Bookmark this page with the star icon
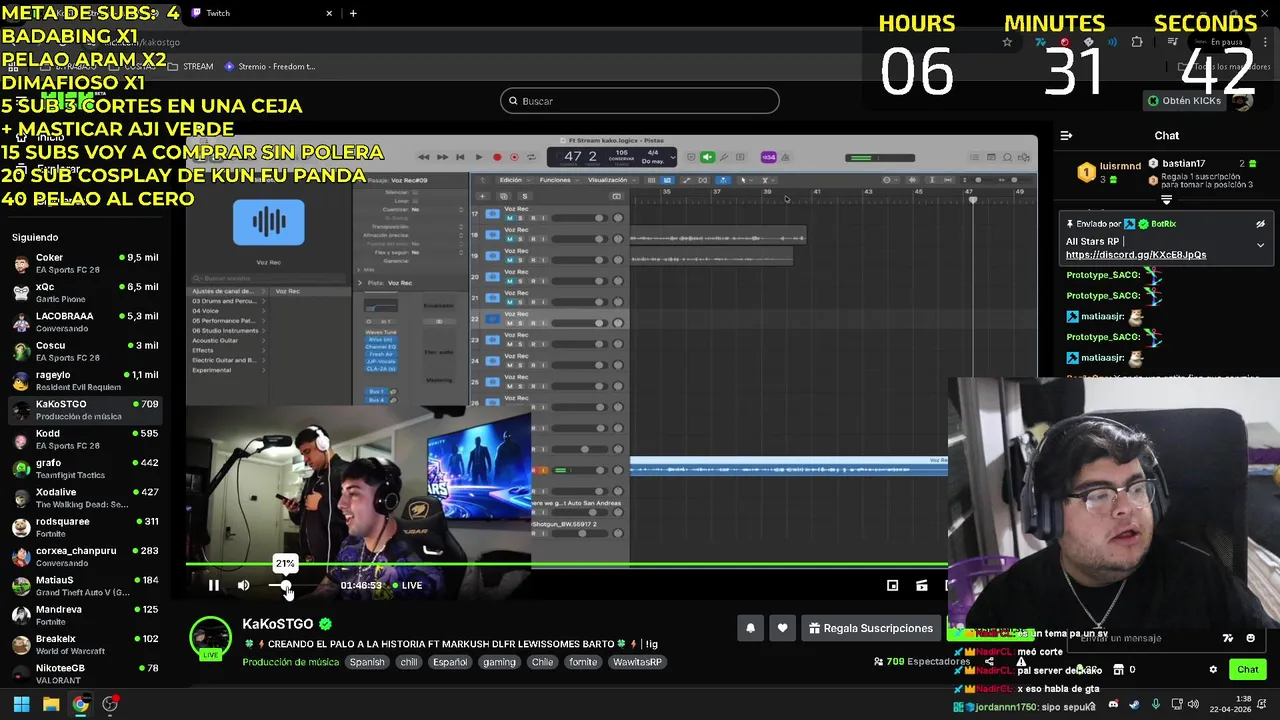This screenshot has height=720, width=1280. click(x=1007, y=42)
